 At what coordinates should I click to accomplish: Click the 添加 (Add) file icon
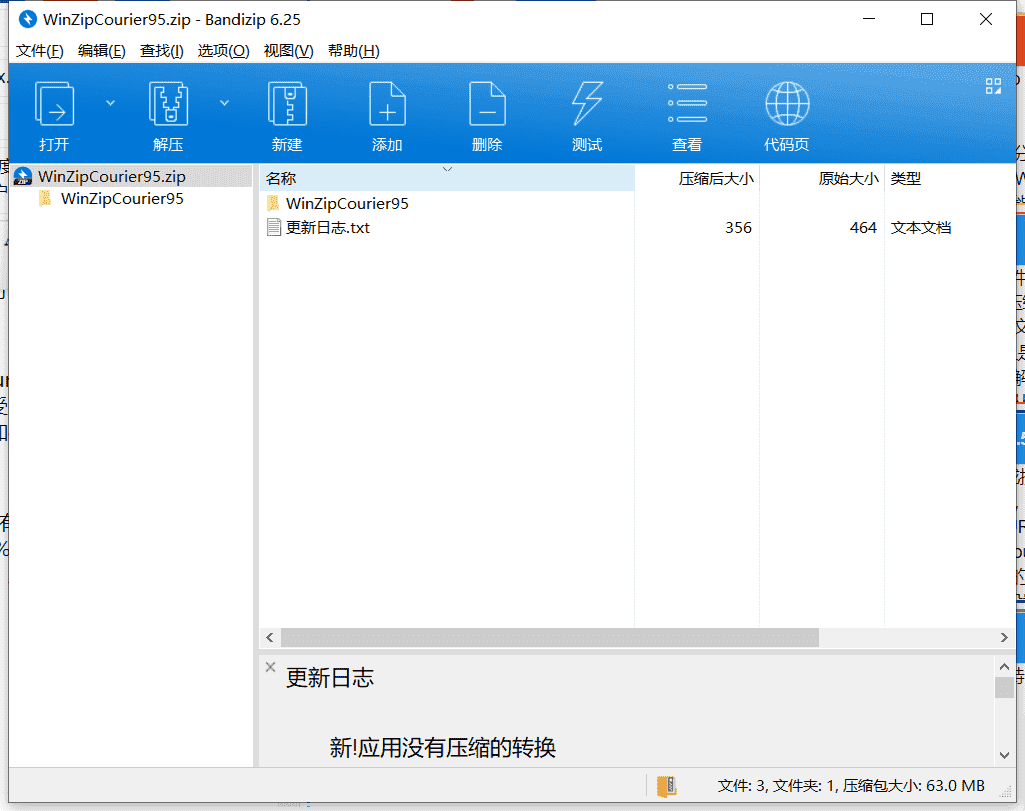pyautogui.click(x=387, y=104)
